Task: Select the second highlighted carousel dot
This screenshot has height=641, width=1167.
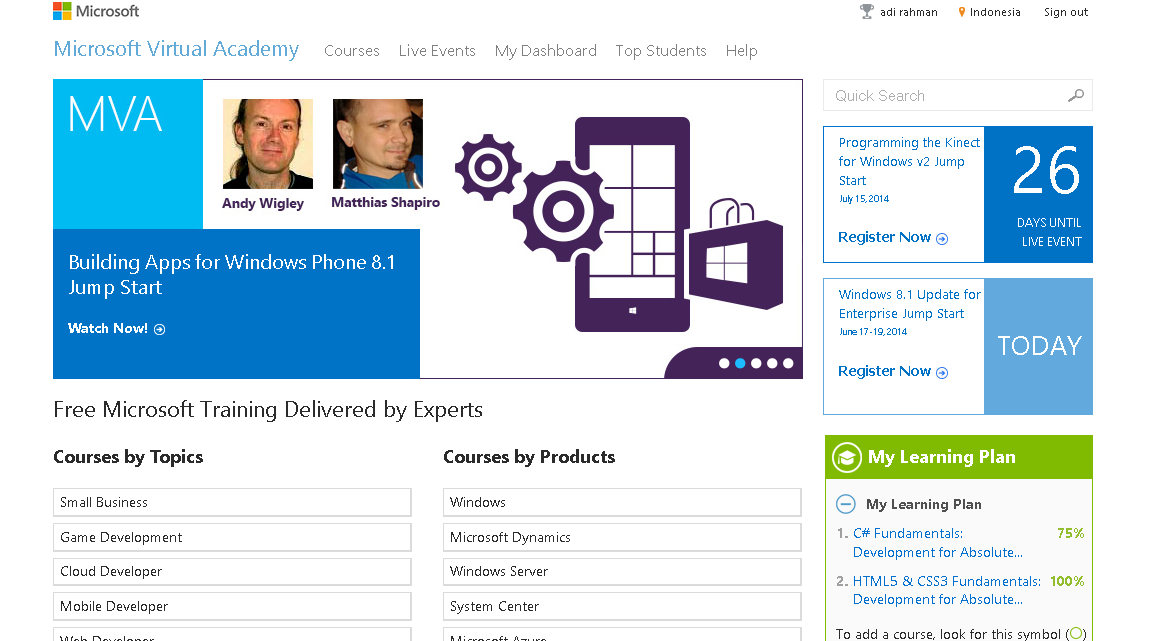Action: [740, 363]
